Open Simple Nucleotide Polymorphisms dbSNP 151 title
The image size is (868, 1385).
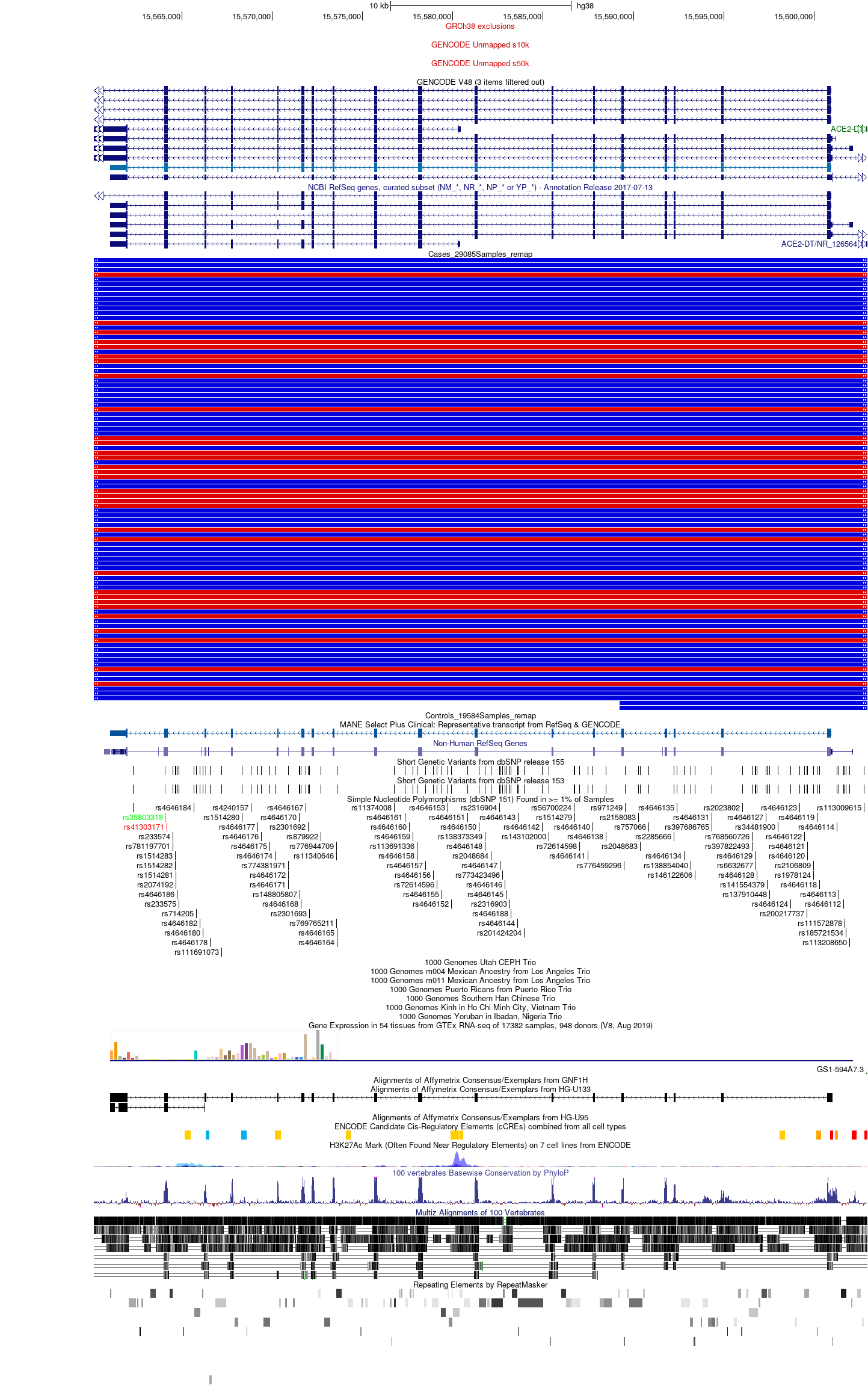[479, 799]
